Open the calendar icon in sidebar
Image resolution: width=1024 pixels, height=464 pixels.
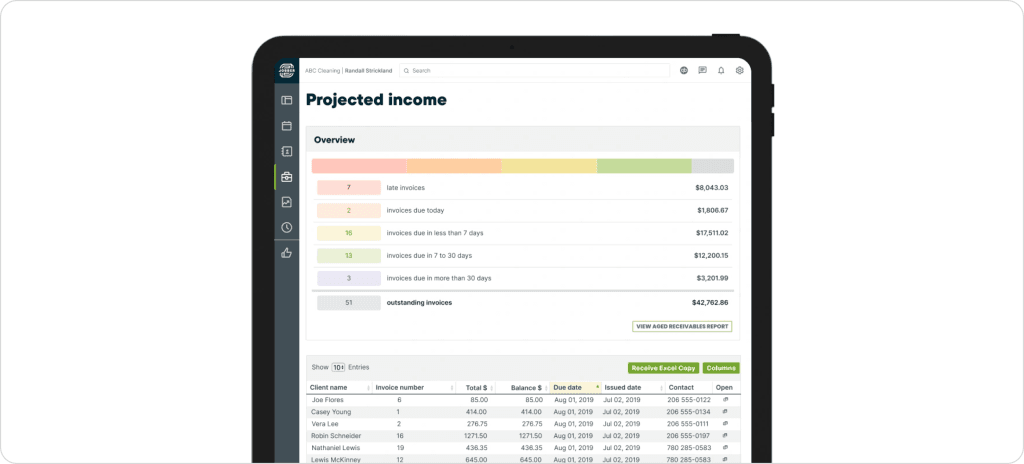[287, 126]
